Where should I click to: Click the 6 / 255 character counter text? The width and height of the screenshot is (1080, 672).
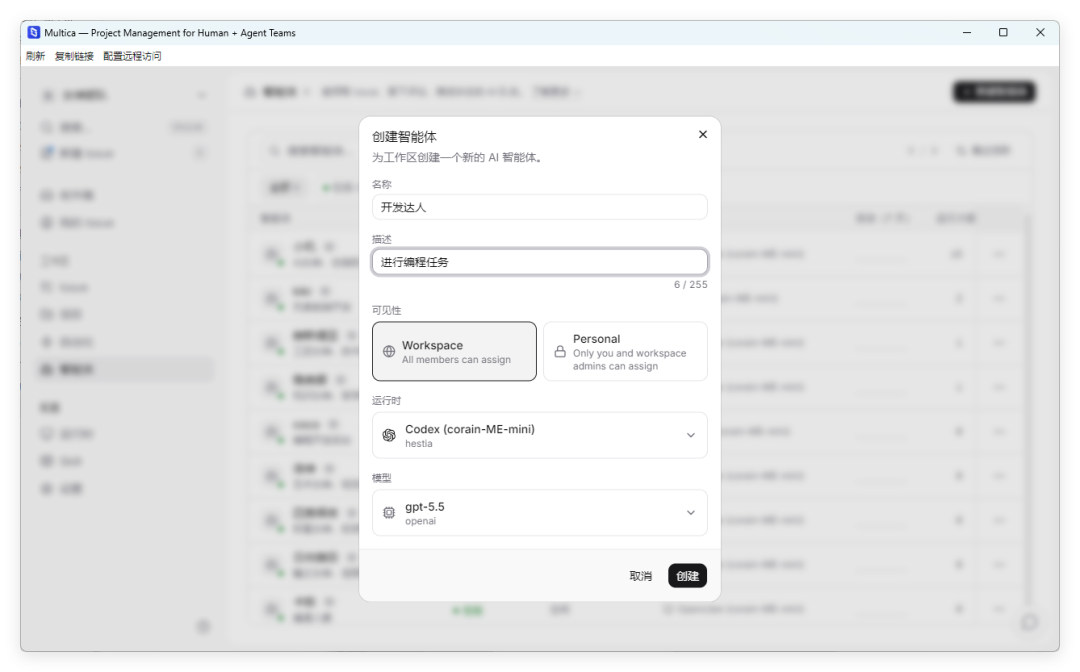[x=690, y=284]
